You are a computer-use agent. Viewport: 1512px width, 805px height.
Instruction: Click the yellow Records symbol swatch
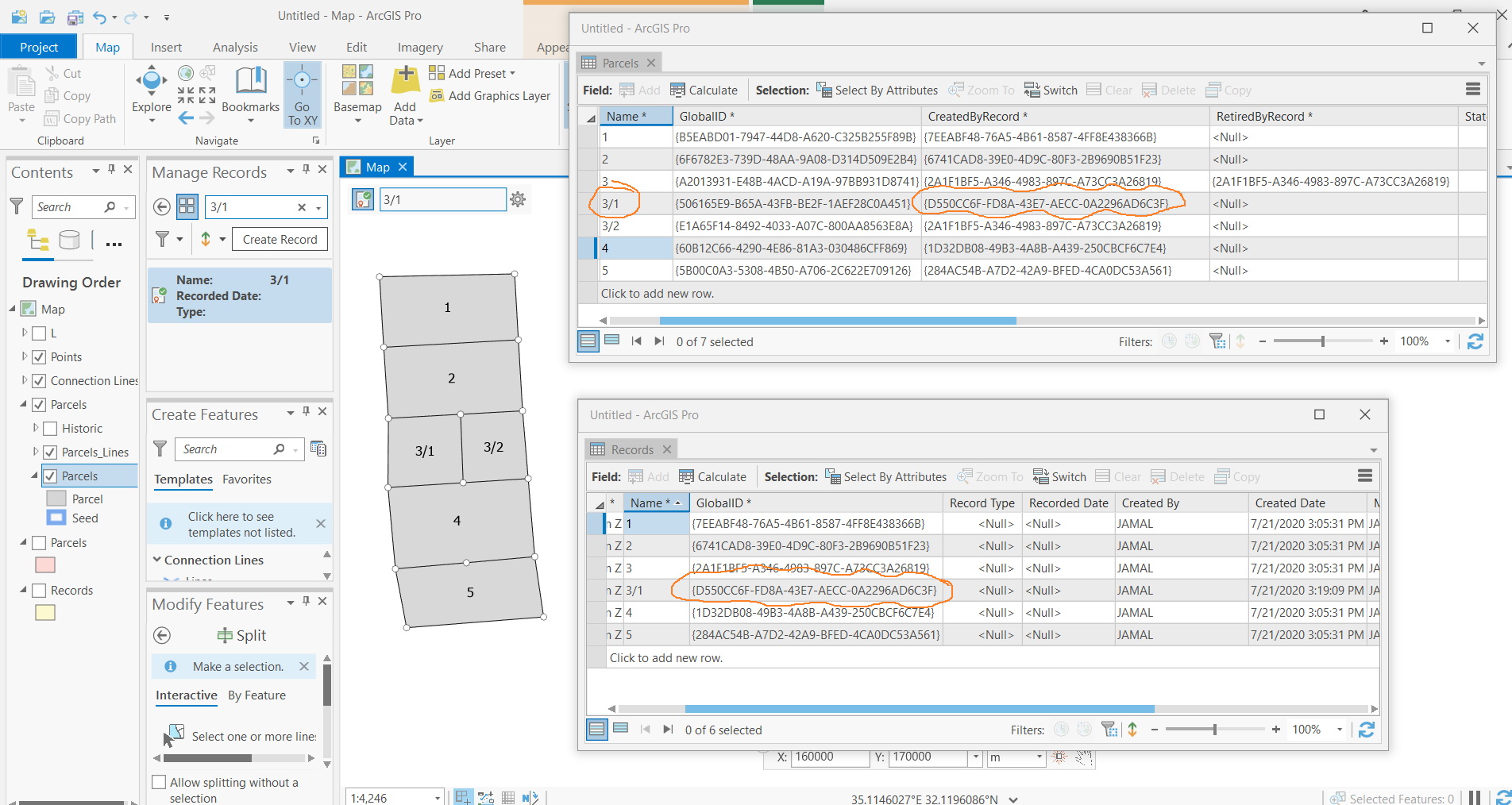(45, 613)
